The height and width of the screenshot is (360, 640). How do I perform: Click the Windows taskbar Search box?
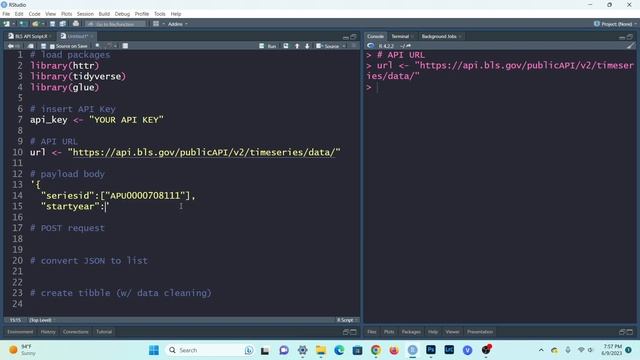(x=209, y=350)
